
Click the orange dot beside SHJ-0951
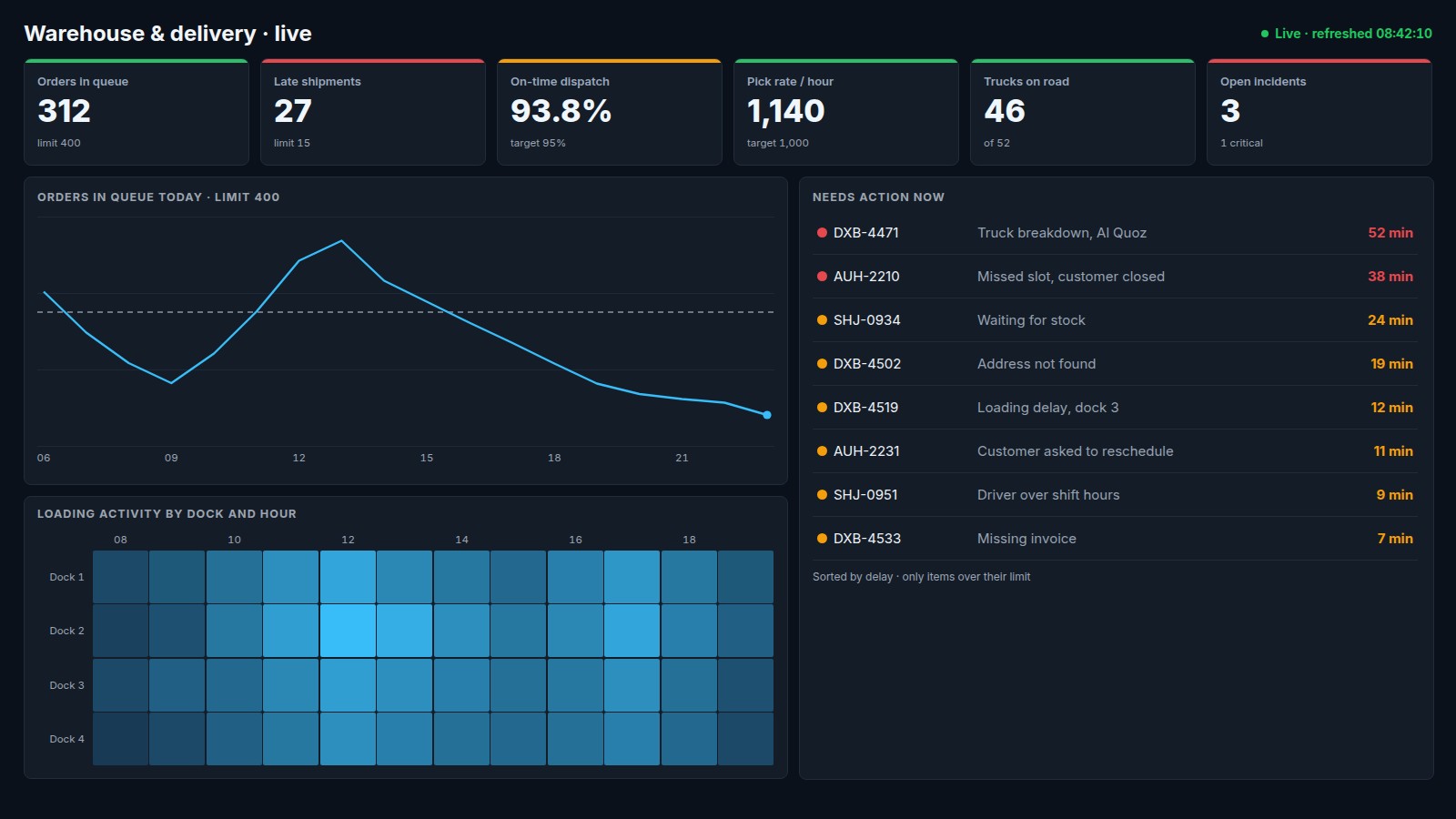point(822,495)
